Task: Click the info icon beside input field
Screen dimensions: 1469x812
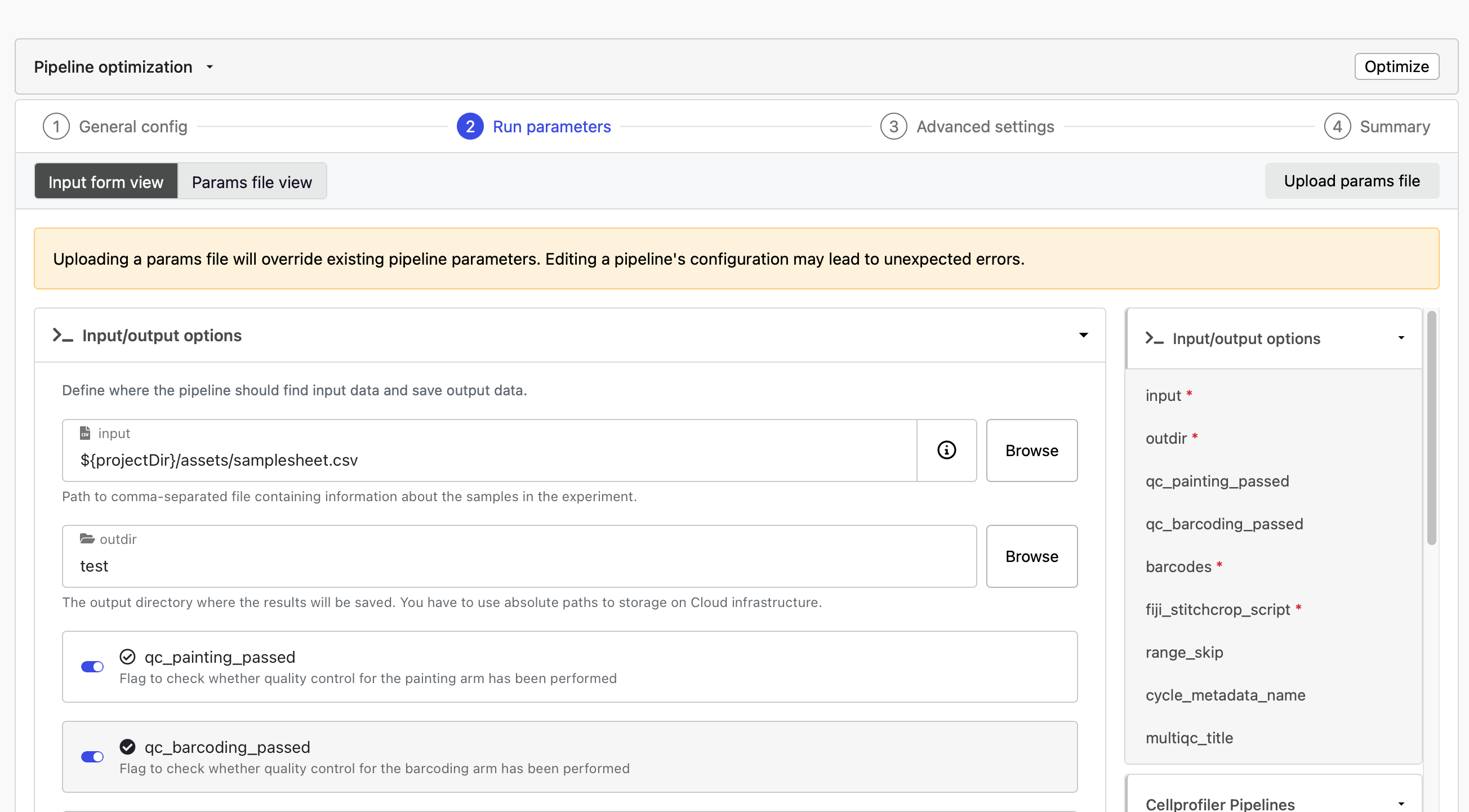Action: click(946, 450)
